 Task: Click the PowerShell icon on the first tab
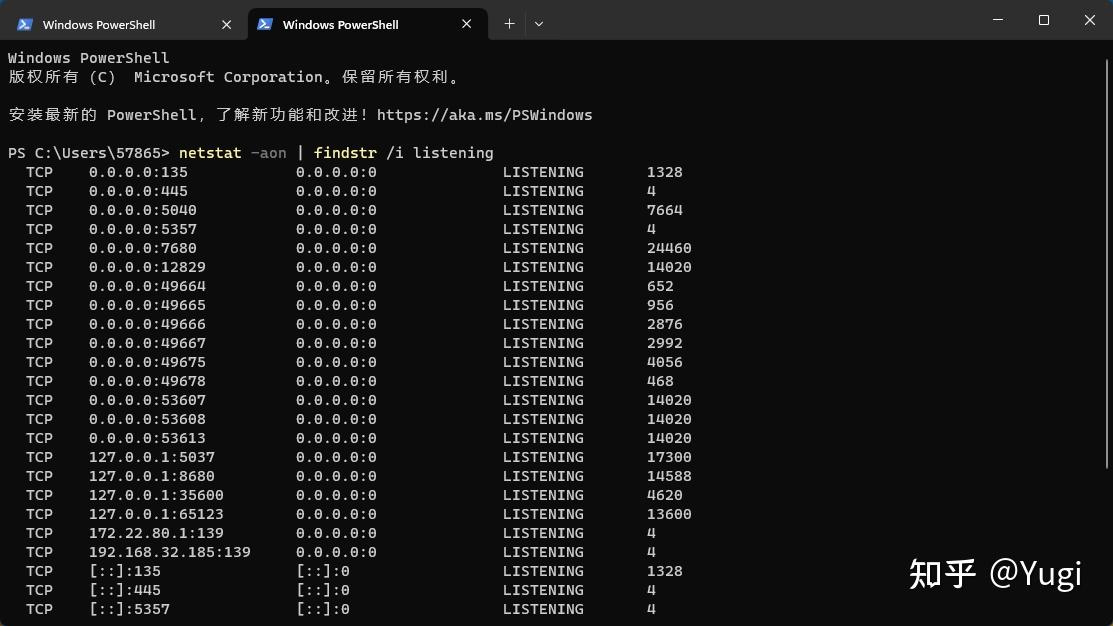click(x=25, y=23)
